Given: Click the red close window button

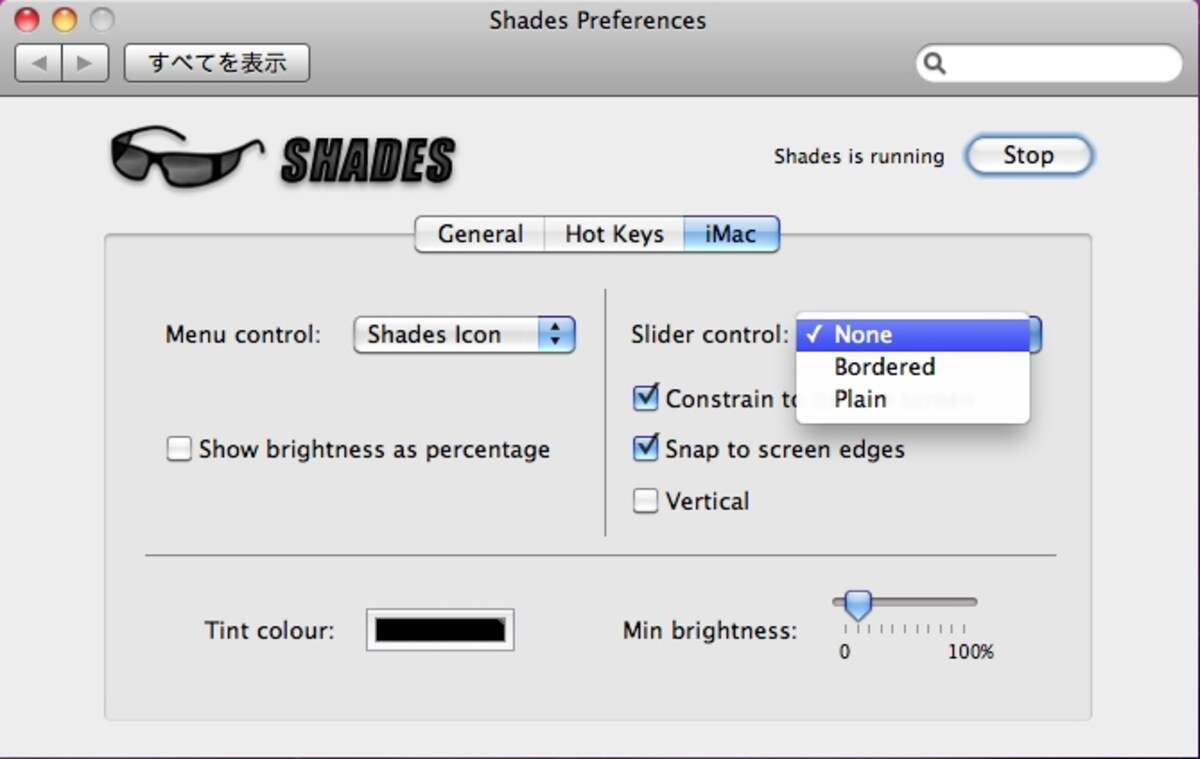Looking at the screenshot, I should pyautogui.click(x=26, y=19).
